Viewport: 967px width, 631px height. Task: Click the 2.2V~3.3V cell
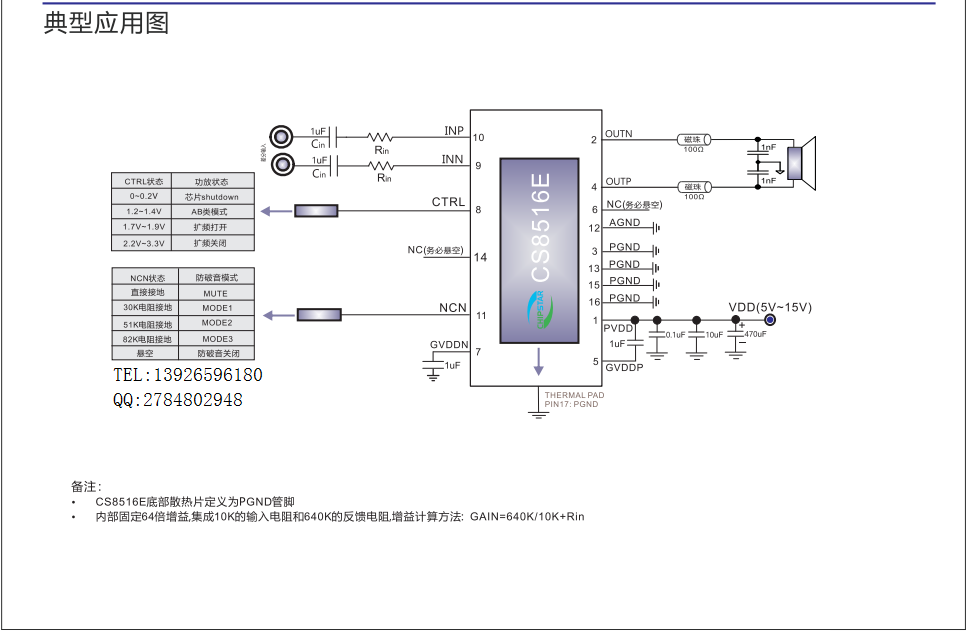click(144, 243)
